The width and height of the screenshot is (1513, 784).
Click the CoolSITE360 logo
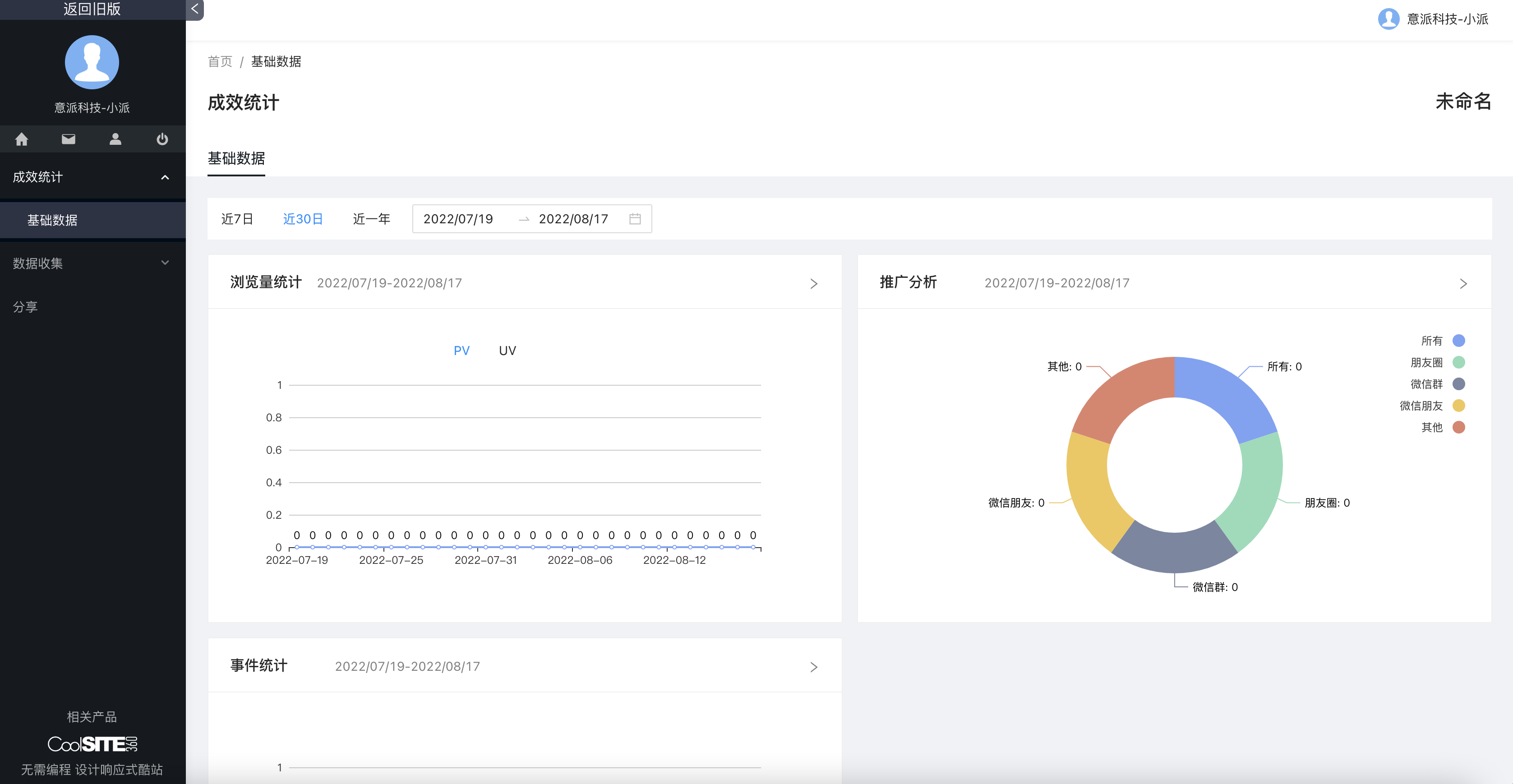coord(92,744)
